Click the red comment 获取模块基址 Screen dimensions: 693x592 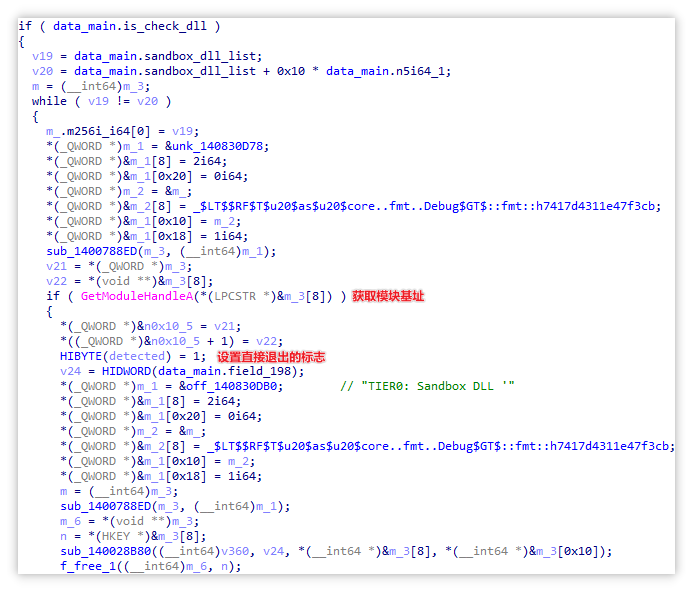coord(387,296)
